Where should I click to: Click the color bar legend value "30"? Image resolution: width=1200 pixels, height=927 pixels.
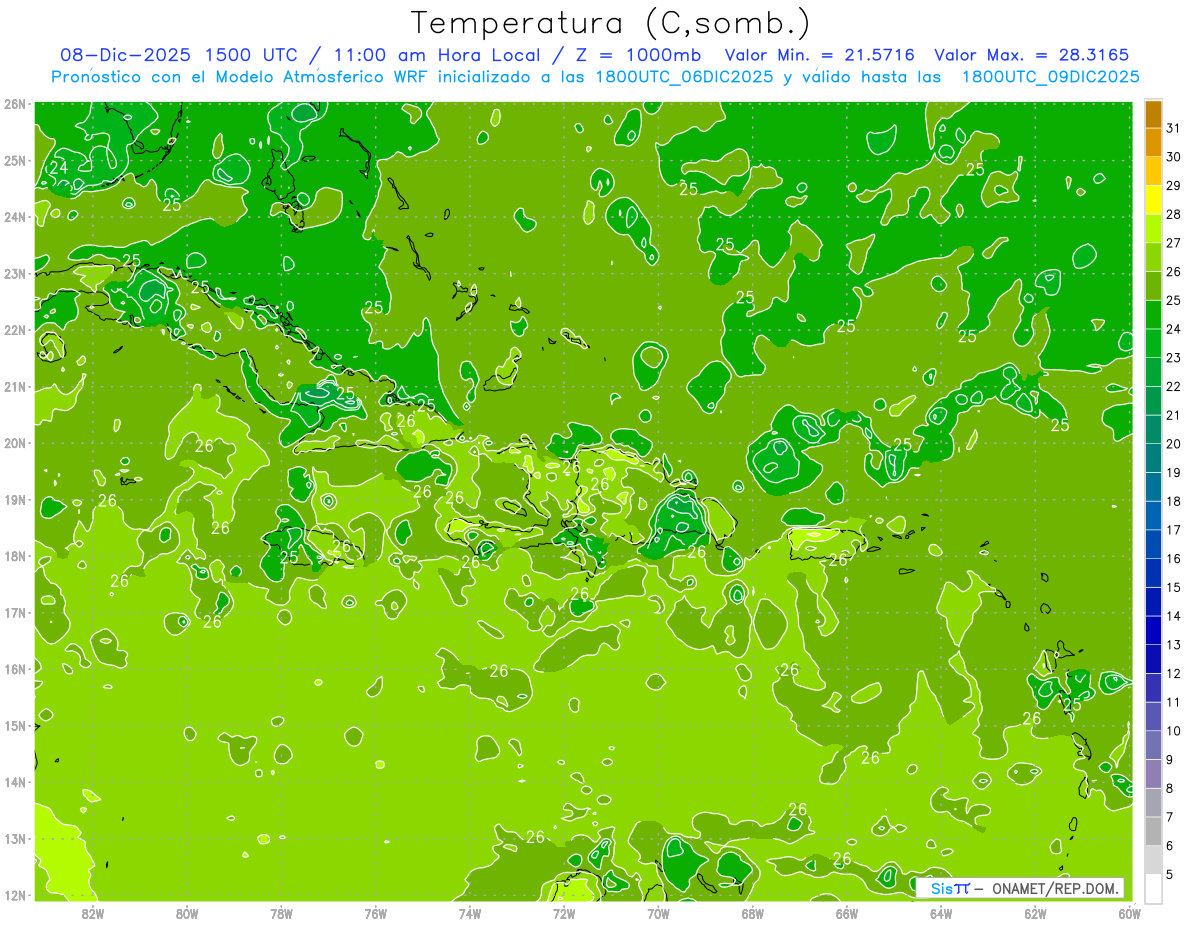[1173, 157]
